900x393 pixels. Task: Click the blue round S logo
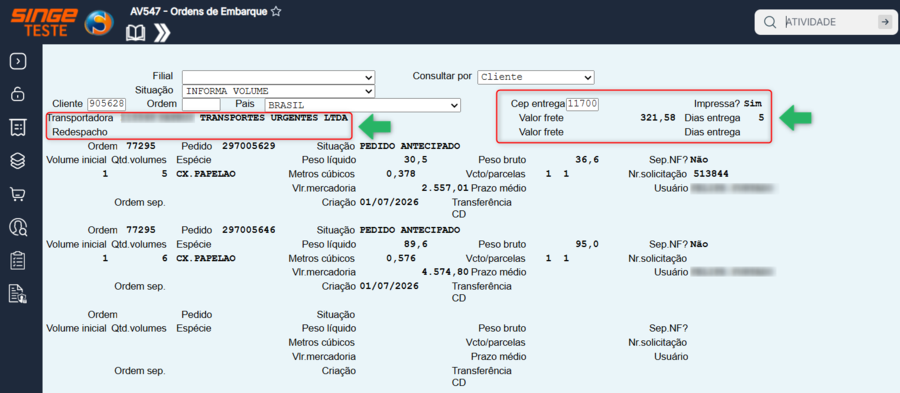click(99, 22)
